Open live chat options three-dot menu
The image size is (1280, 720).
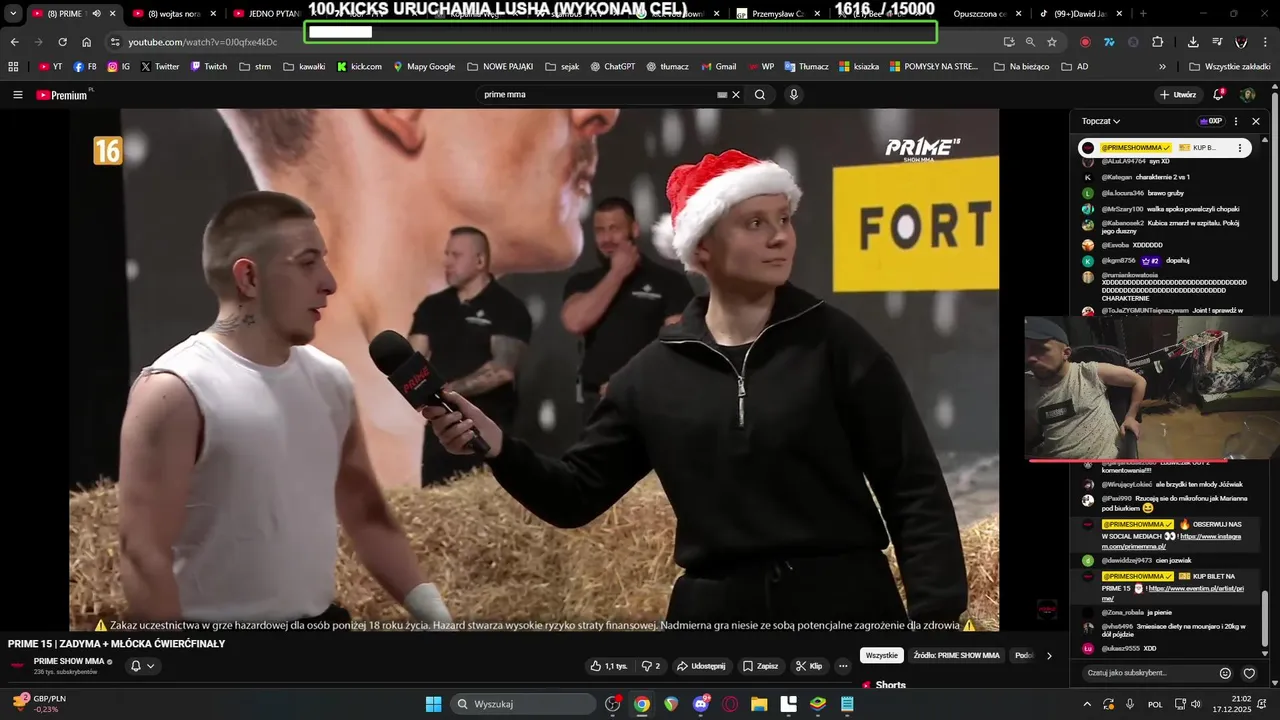[1236, 121]
